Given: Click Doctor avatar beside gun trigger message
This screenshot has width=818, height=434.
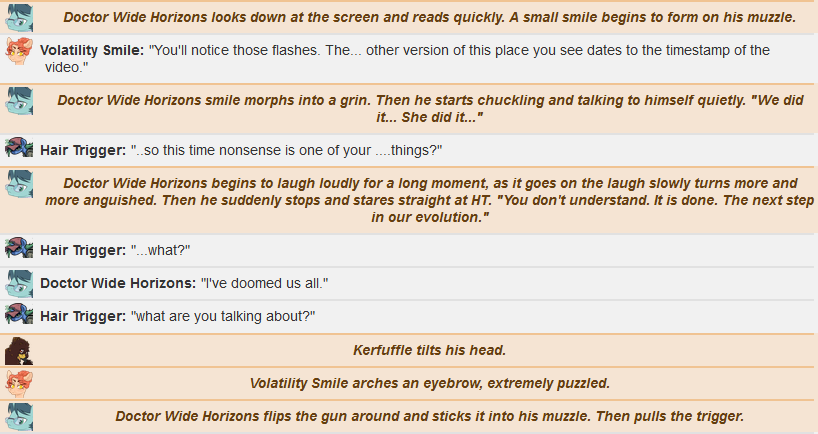Looking at the screenshot, I should (x=19, y=417).
